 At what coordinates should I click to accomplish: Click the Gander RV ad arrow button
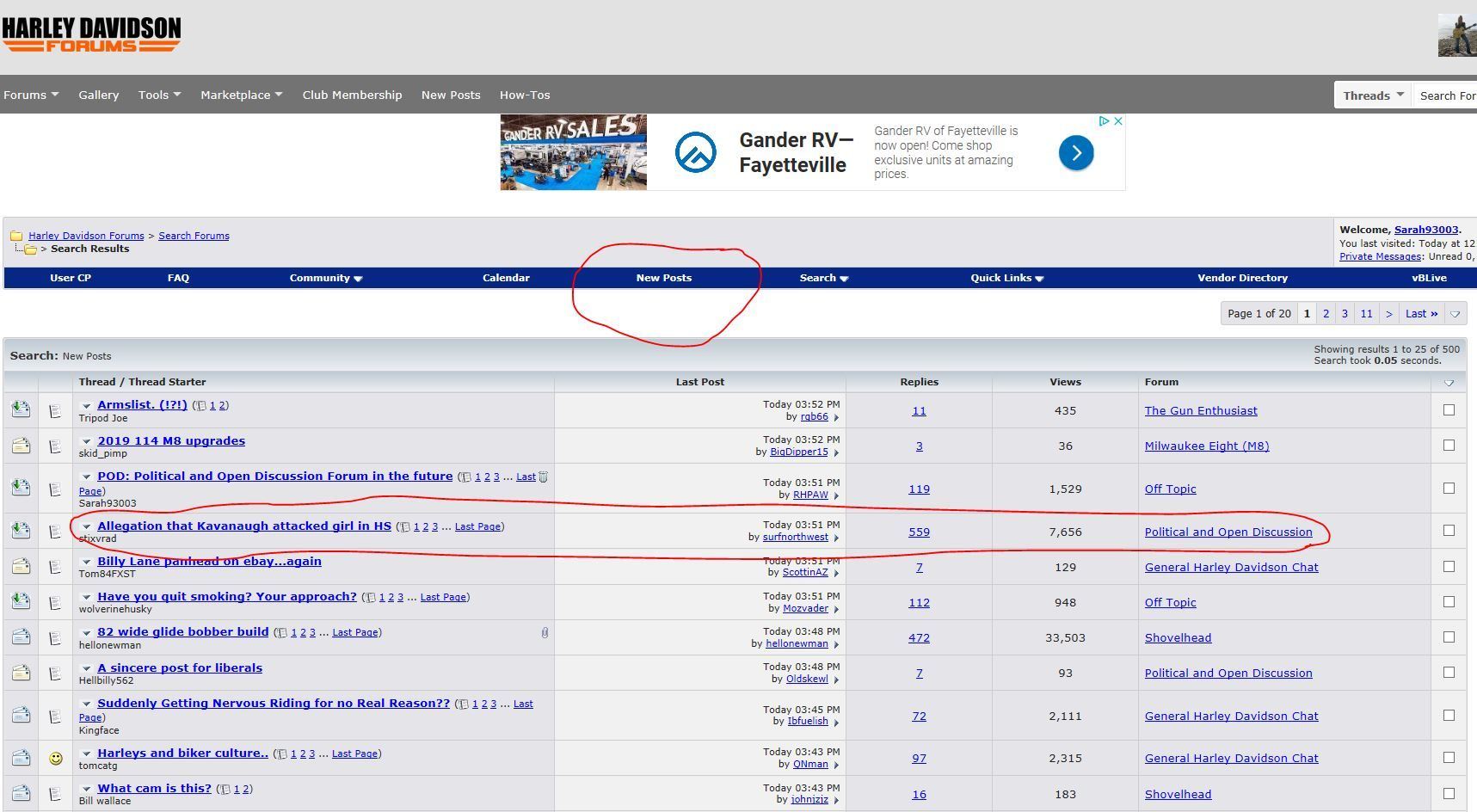pyautogui.click(x=1075, y=153)
